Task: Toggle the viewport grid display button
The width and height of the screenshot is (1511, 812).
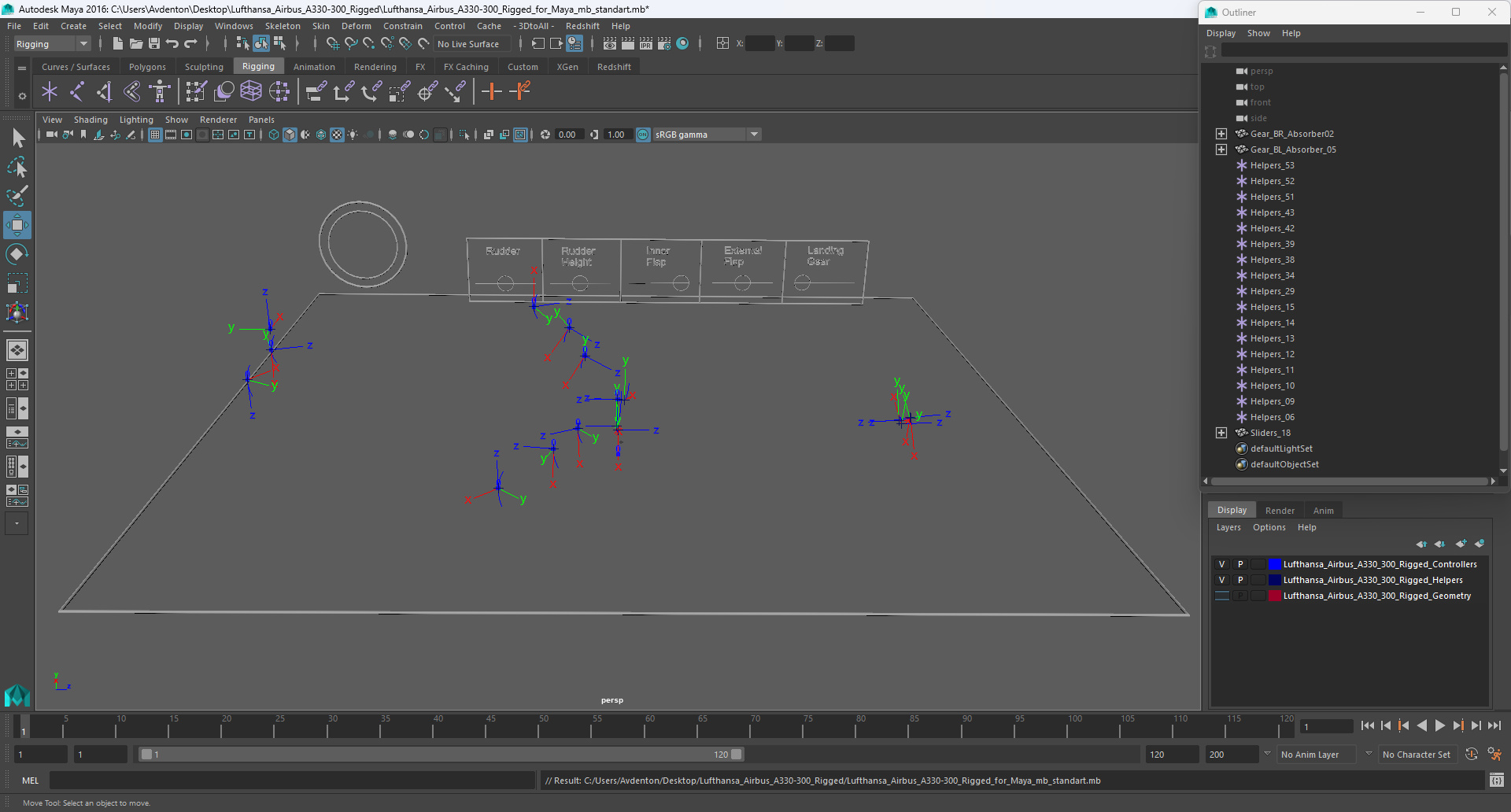Action: pyautogui.click(x=155, y=135)
